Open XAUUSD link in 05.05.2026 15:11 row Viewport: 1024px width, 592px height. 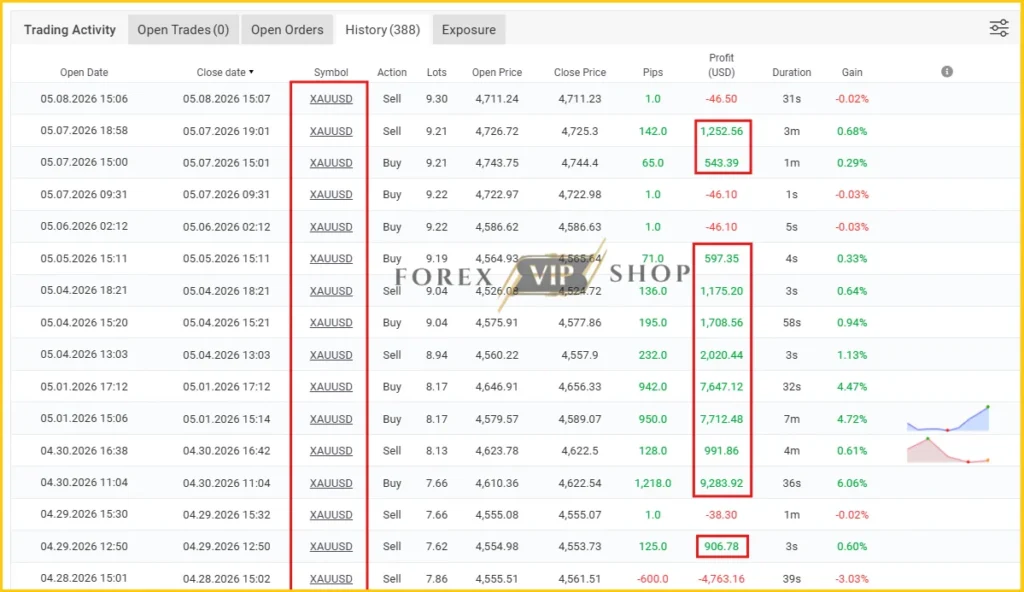(331, 259)
